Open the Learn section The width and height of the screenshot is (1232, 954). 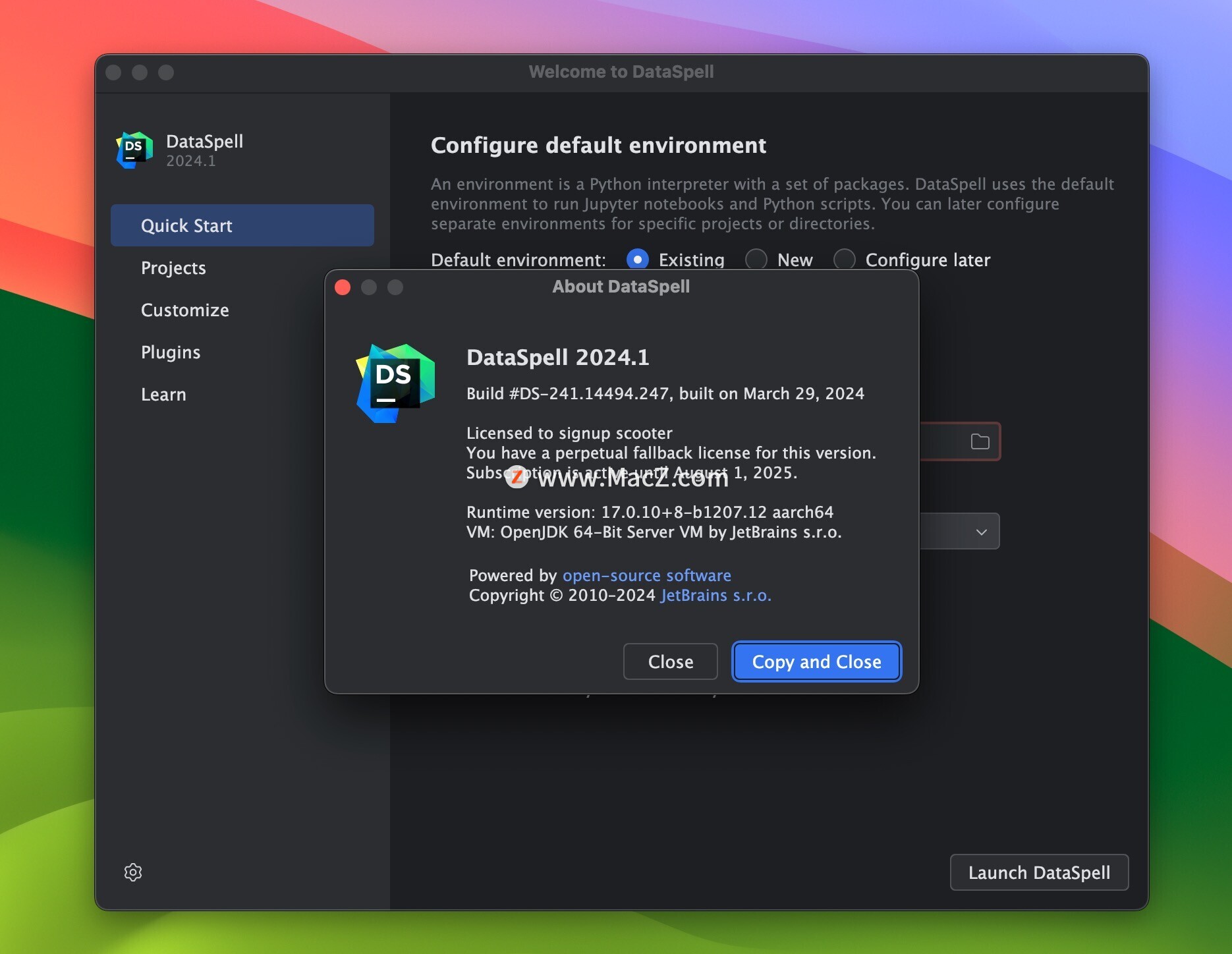click(x=163, y=394)
